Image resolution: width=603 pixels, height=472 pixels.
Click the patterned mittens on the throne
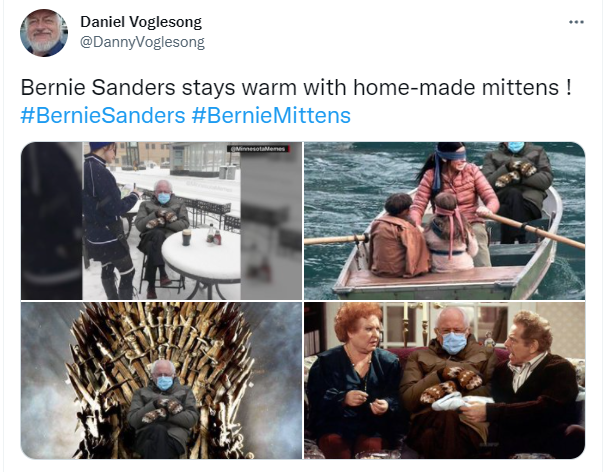[x=162, y=410]
